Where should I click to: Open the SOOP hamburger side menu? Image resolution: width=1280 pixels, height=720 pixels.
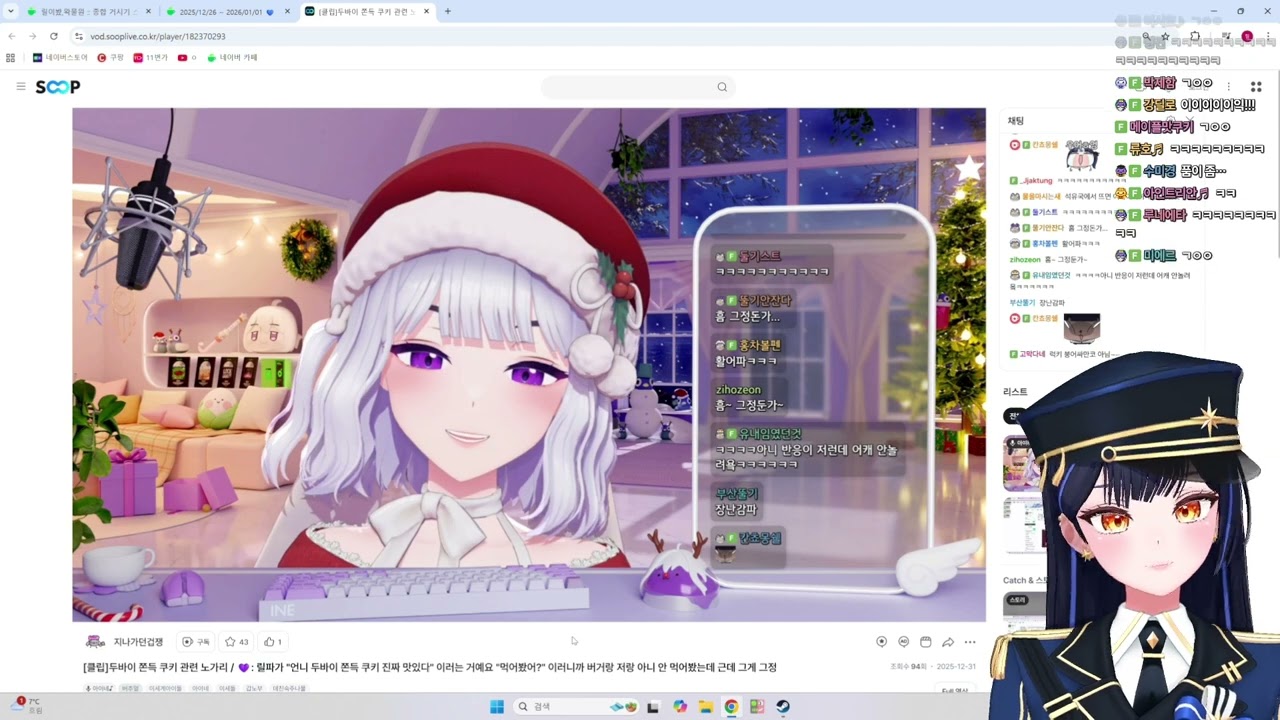point(20,87)
